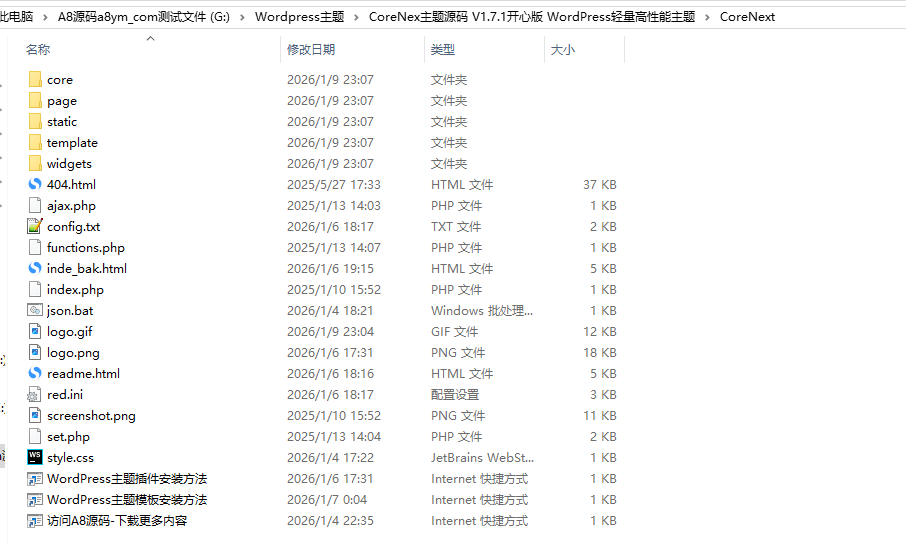The height and width of the screenshot is (545, 906).
Task: Select file name text json.bat
Action: click(x=70, y=310)
